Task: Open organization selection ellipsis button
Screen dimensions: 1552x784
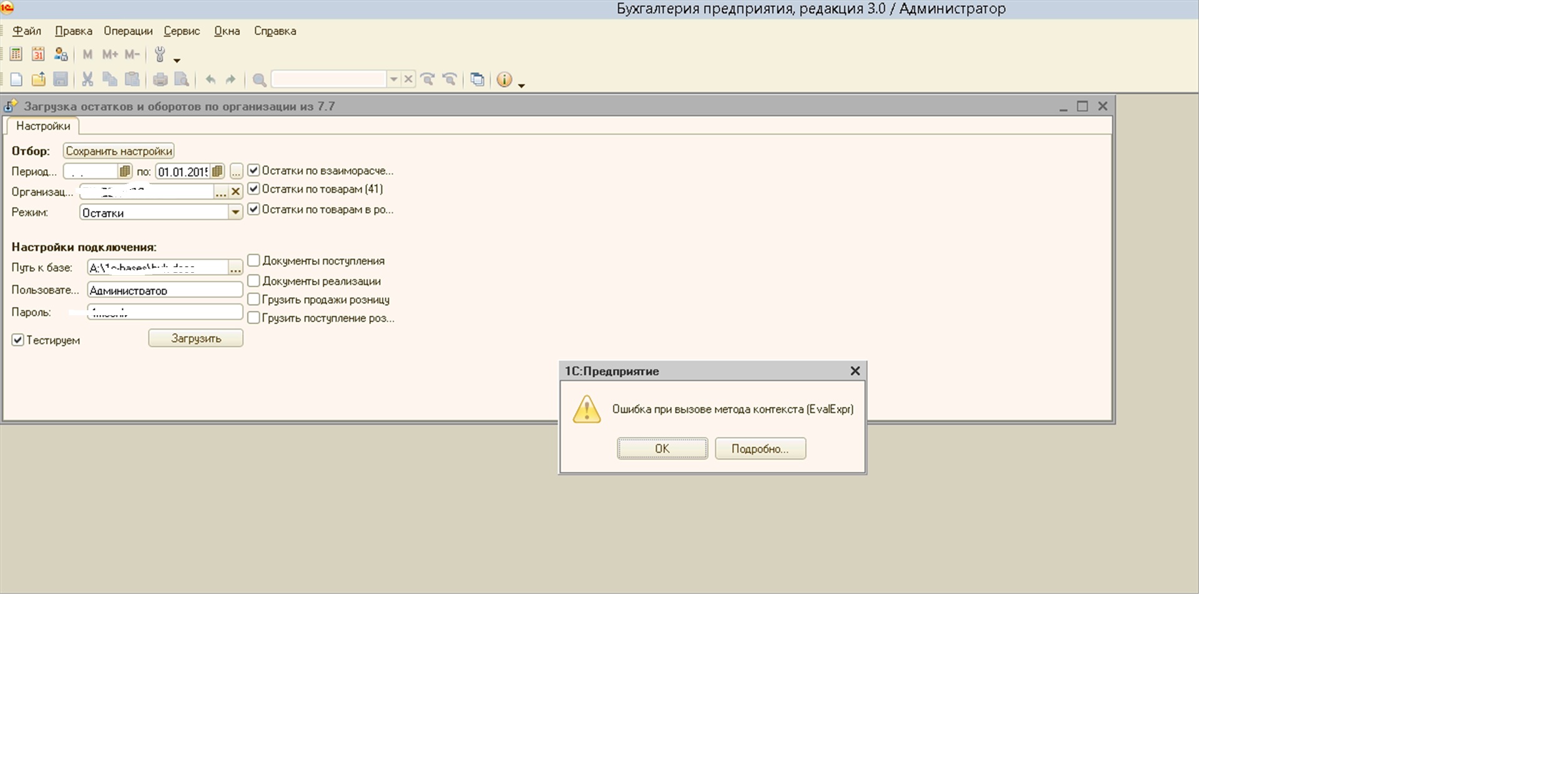Action: [221, 192]
